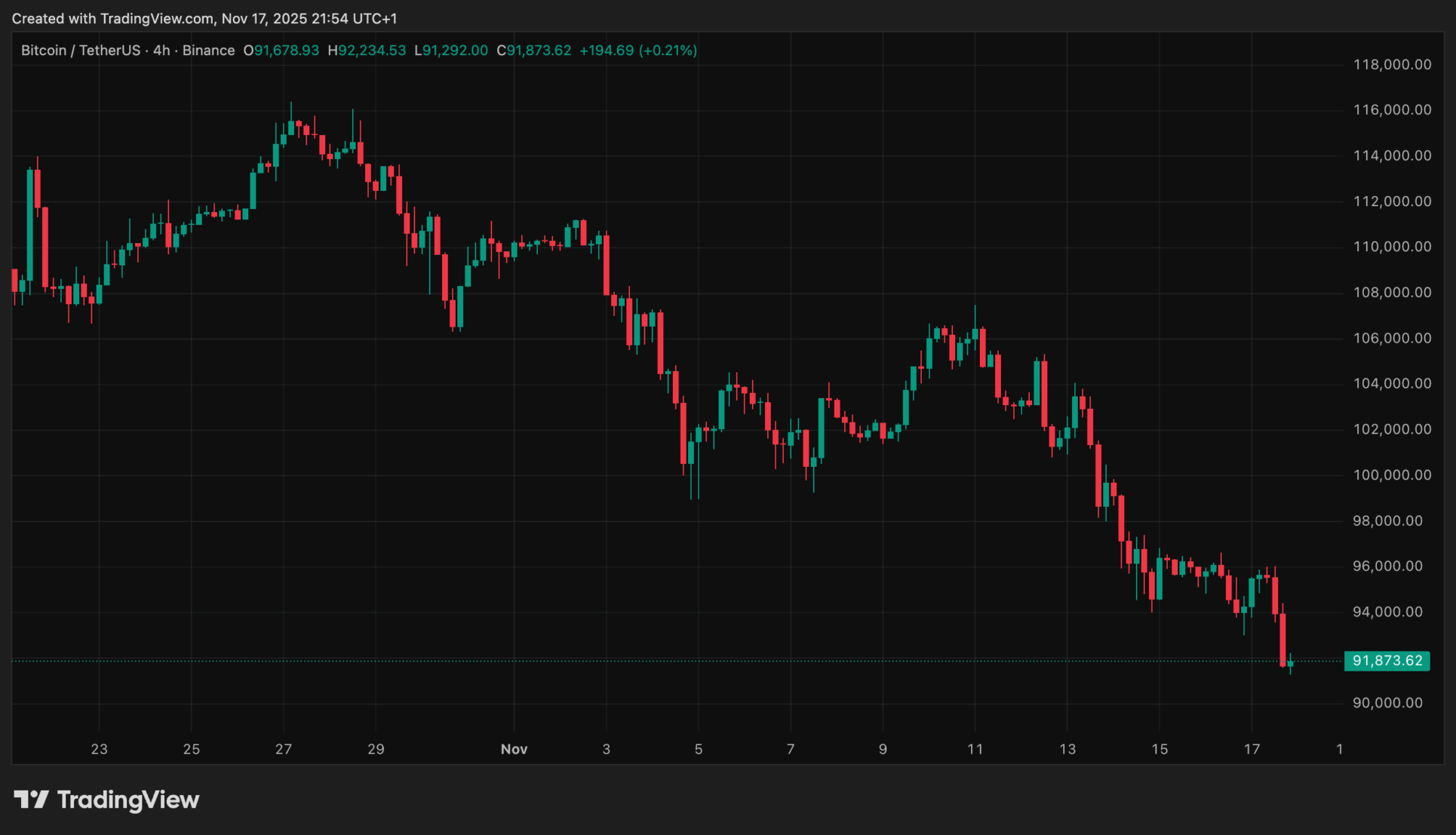Screen dimensions: 1456x835
Task: Click the low value L91,292.00
Action: click(x=451, y=51)
